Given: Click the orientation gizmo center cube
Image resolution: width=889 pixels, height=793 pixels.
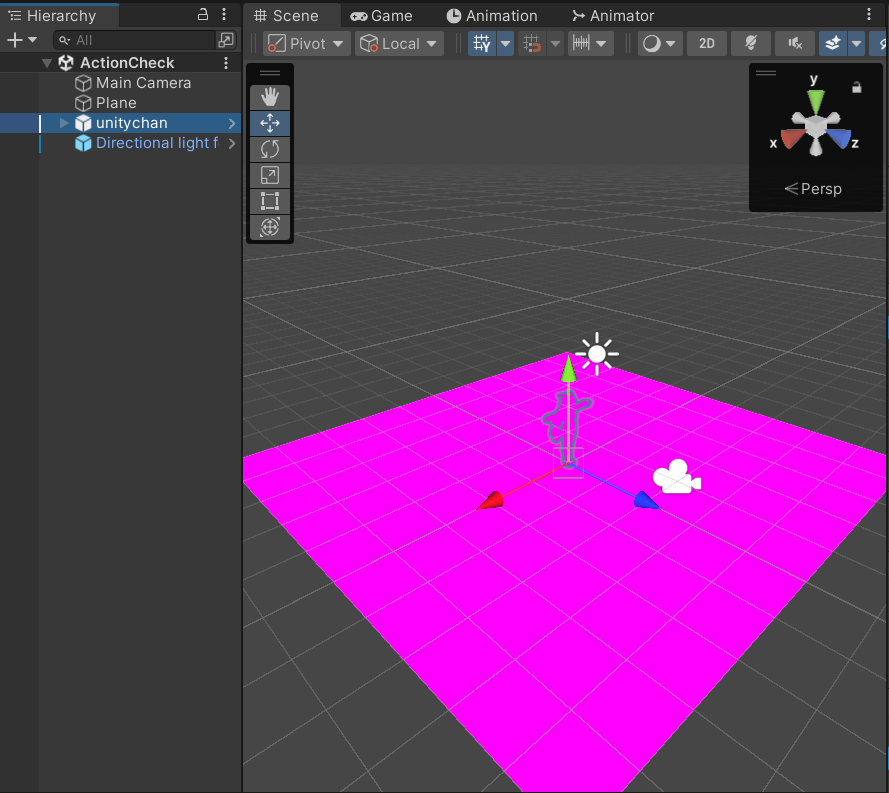Looking at the screenshot, I should [x=815, y=126].
